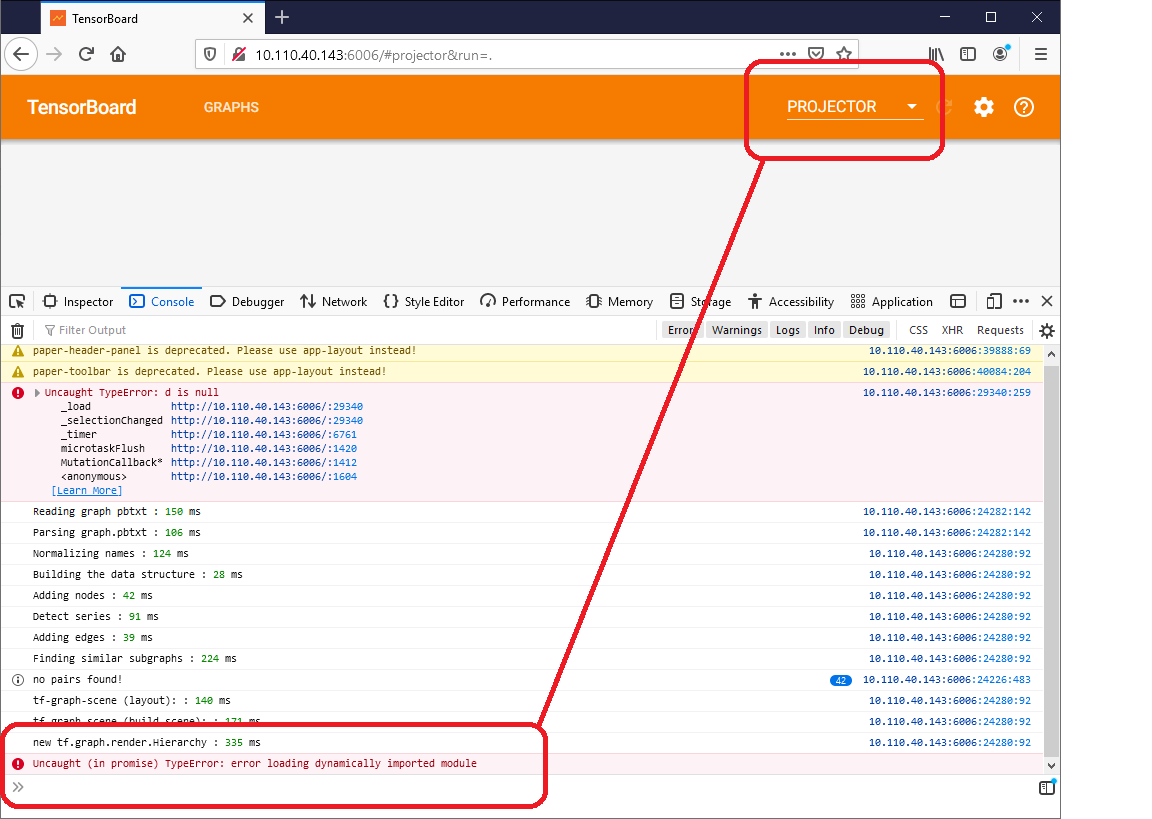Image resolution: width=1152 pixels, height=819 pixels.
Task: Select the element picker tool in DevTools
Action: point(16,301)
